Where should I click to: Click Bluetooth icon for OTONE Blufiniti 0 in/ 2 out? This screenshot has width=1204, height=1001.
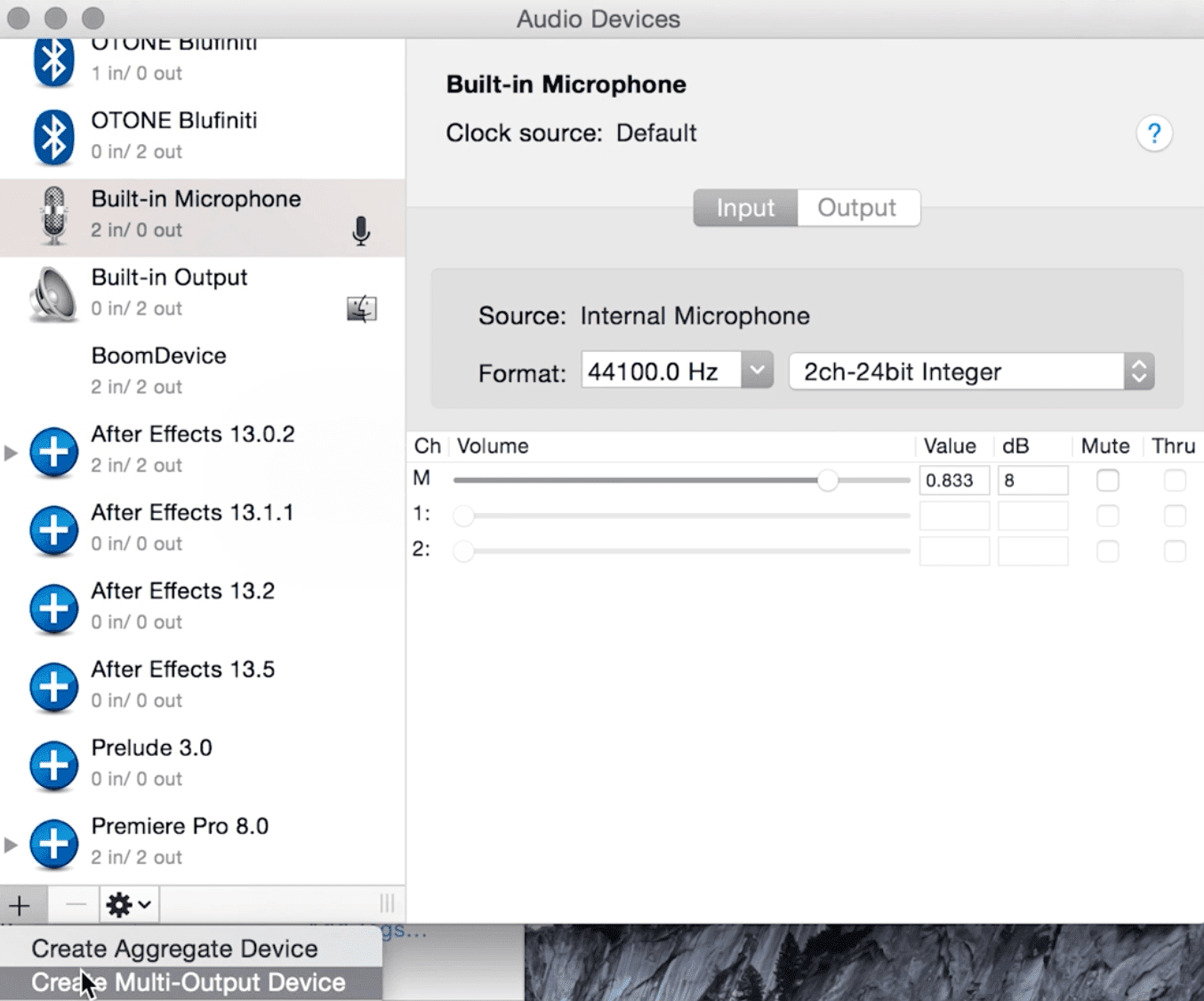tap(53, 136)
